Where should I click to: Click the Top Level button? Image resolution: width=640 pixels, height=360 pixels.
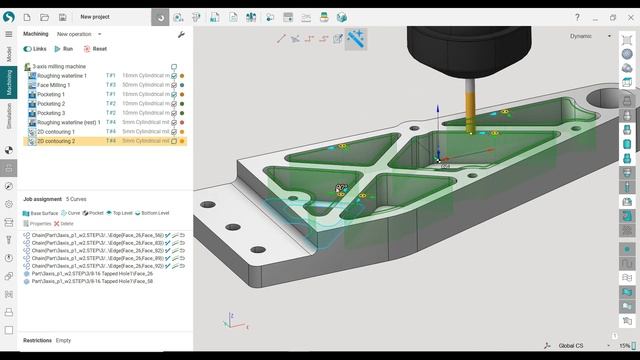[119, 213]
